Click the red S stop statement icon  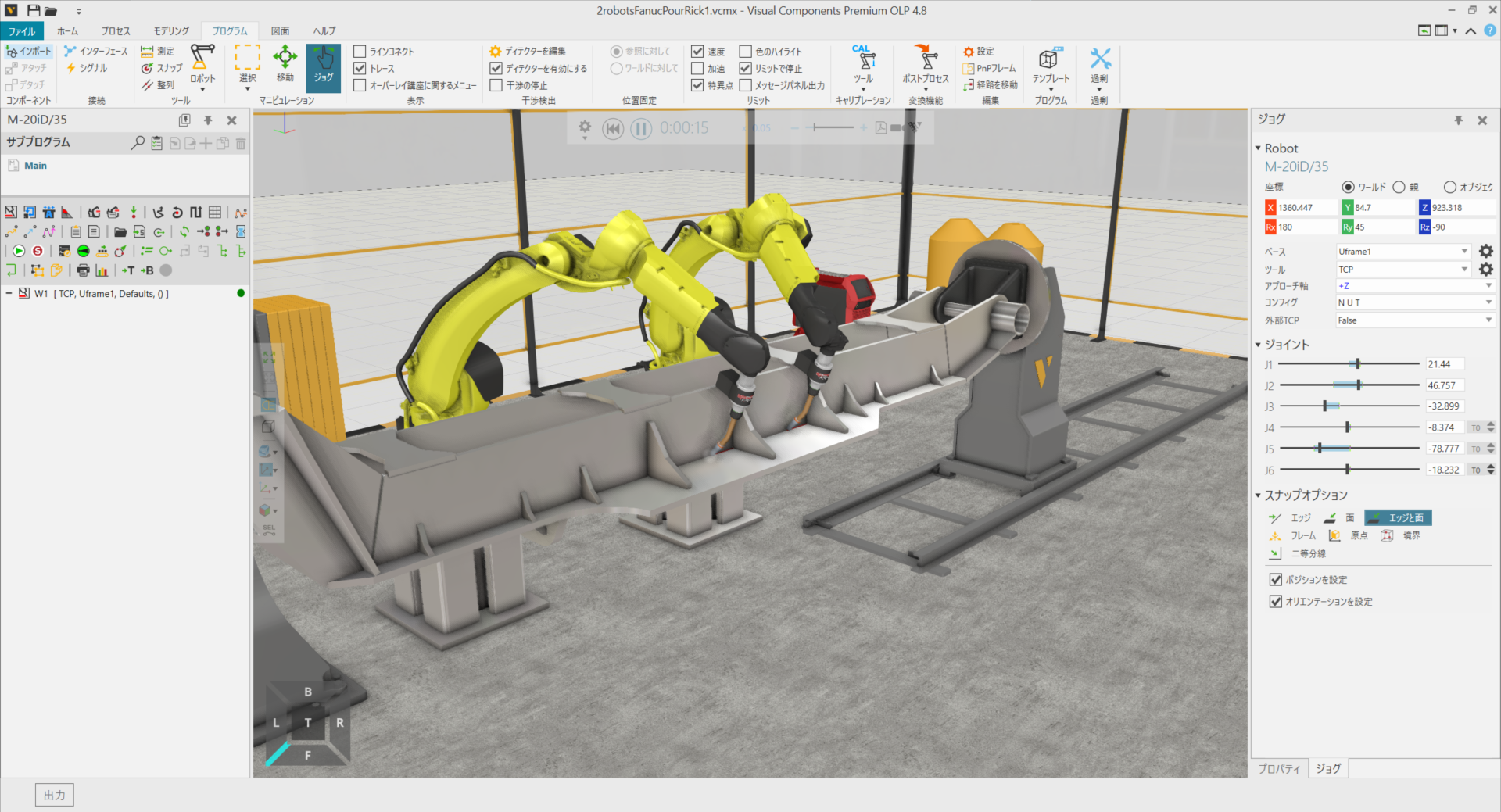(38, 251)
